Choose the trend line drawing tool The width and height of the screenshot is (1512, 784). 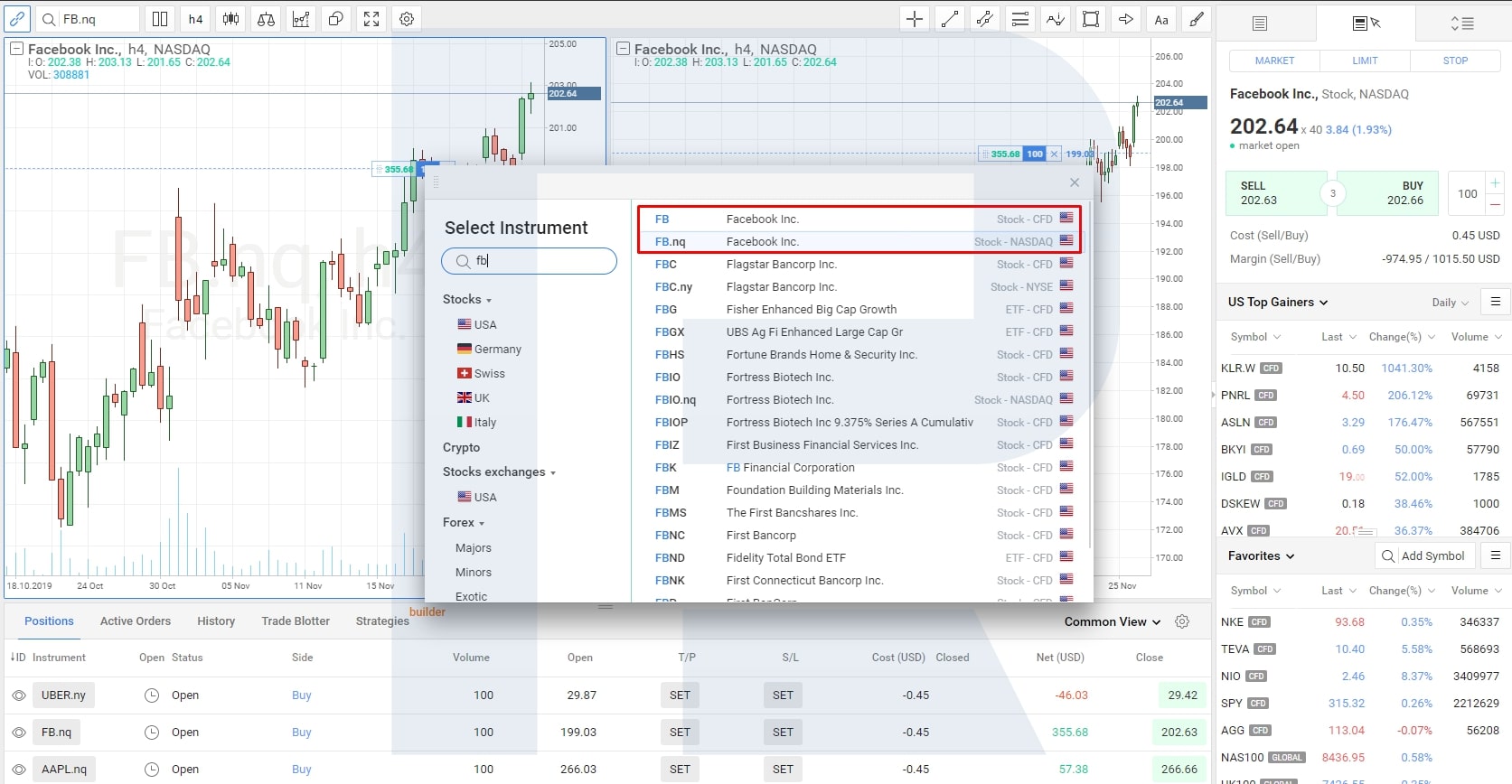click(x=950, y=19)
